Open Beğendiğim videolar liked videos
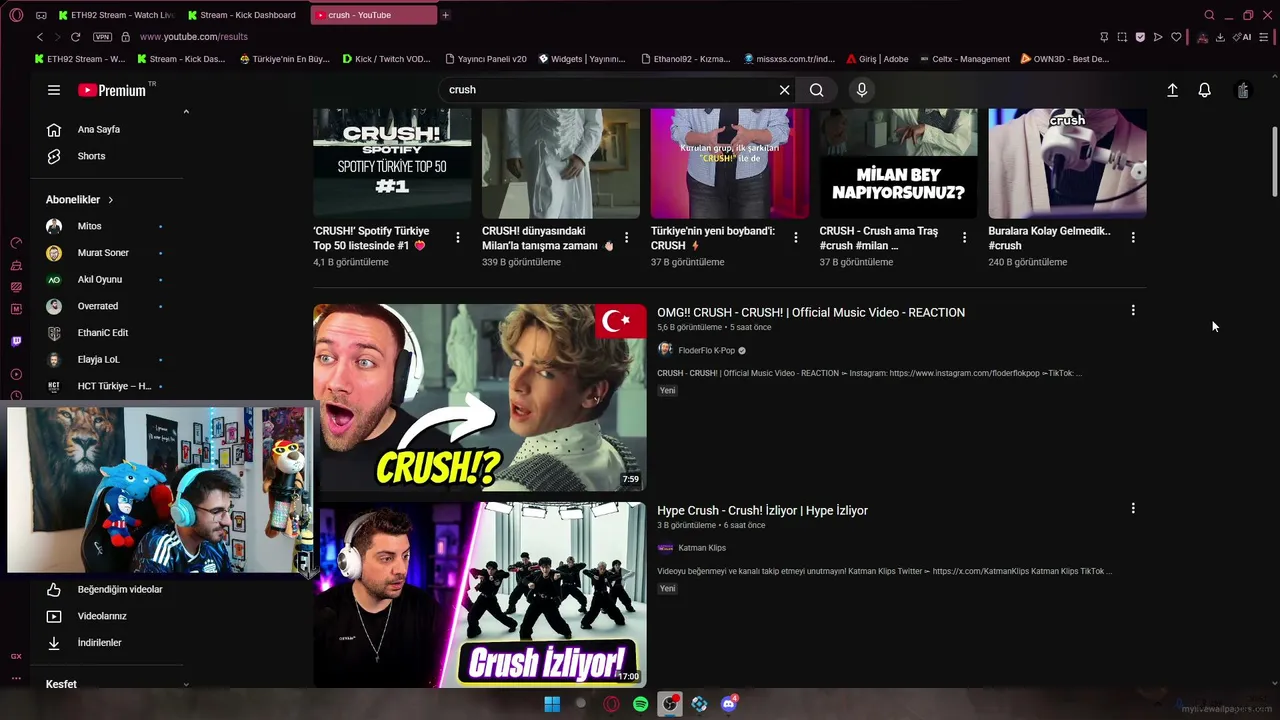The image size is (1280, 720). 119,590
